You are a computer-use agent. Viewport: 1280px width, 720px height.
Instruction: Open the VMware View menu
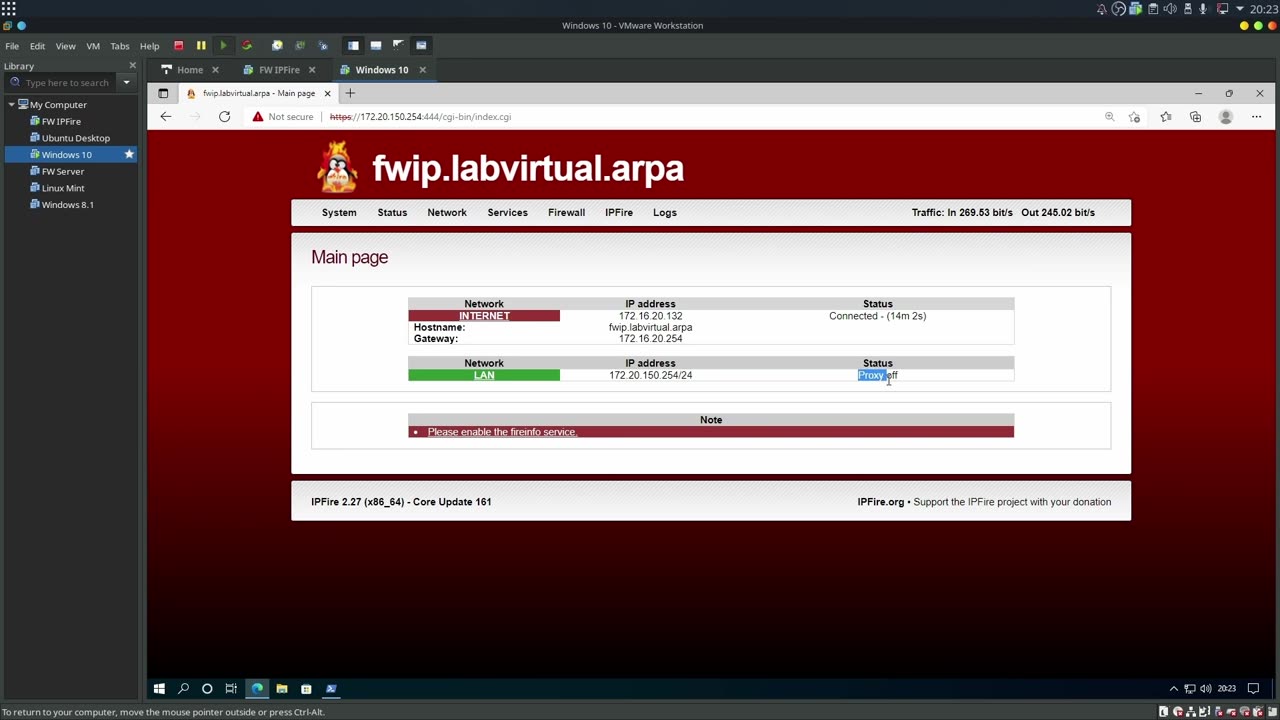[65, 46]
